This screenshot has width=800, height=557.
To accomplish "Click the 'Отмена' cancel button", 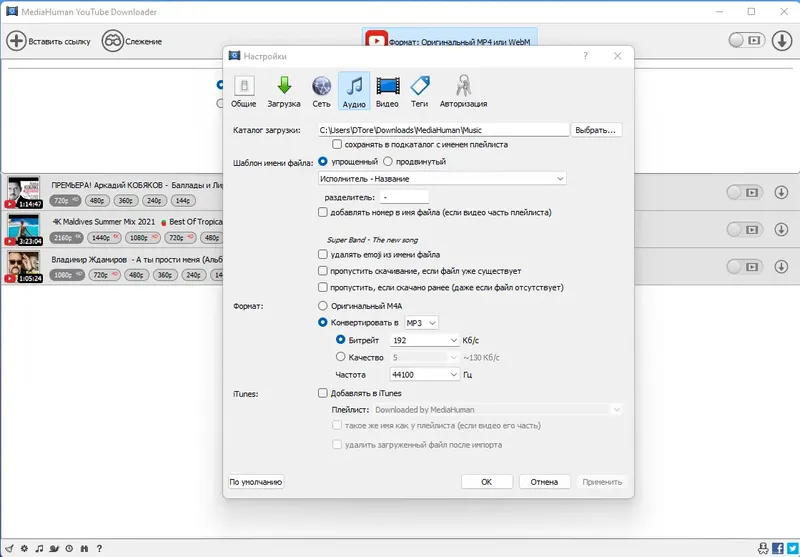I will (544, 482).
